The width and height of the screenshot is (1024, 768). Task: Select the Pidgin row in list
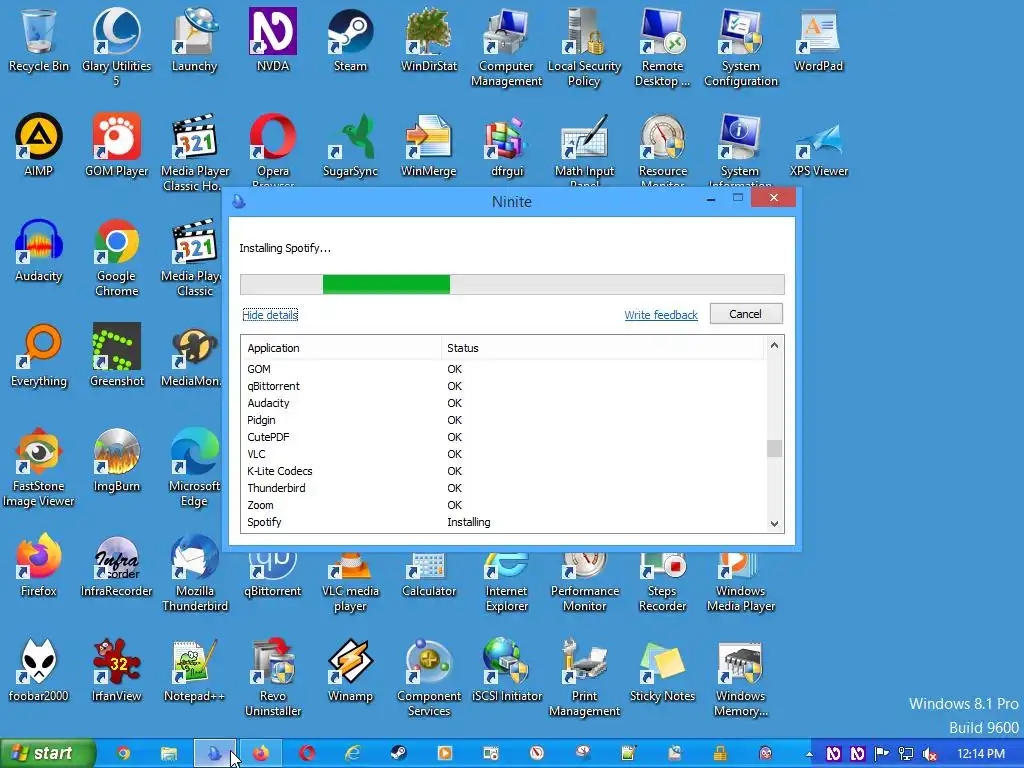(503, 420)
